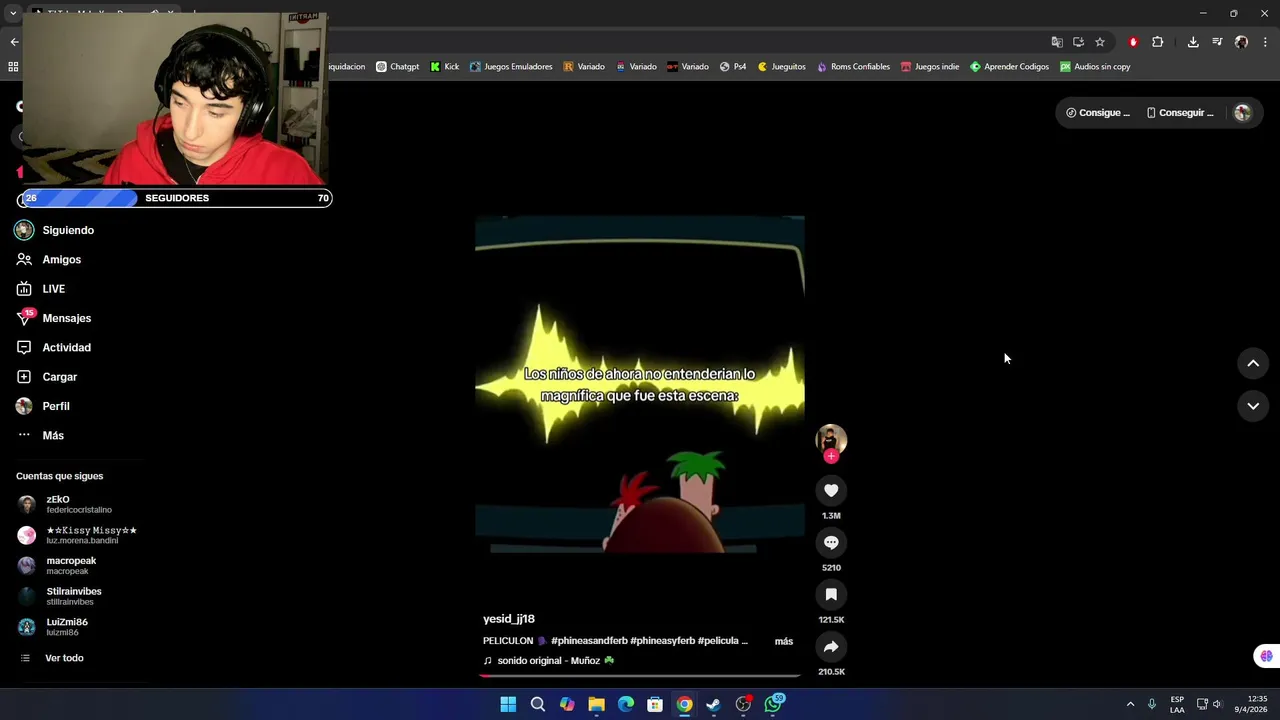
Task: Open Microsoft Edge from taskbar
Action: click(x=626, y=704)
